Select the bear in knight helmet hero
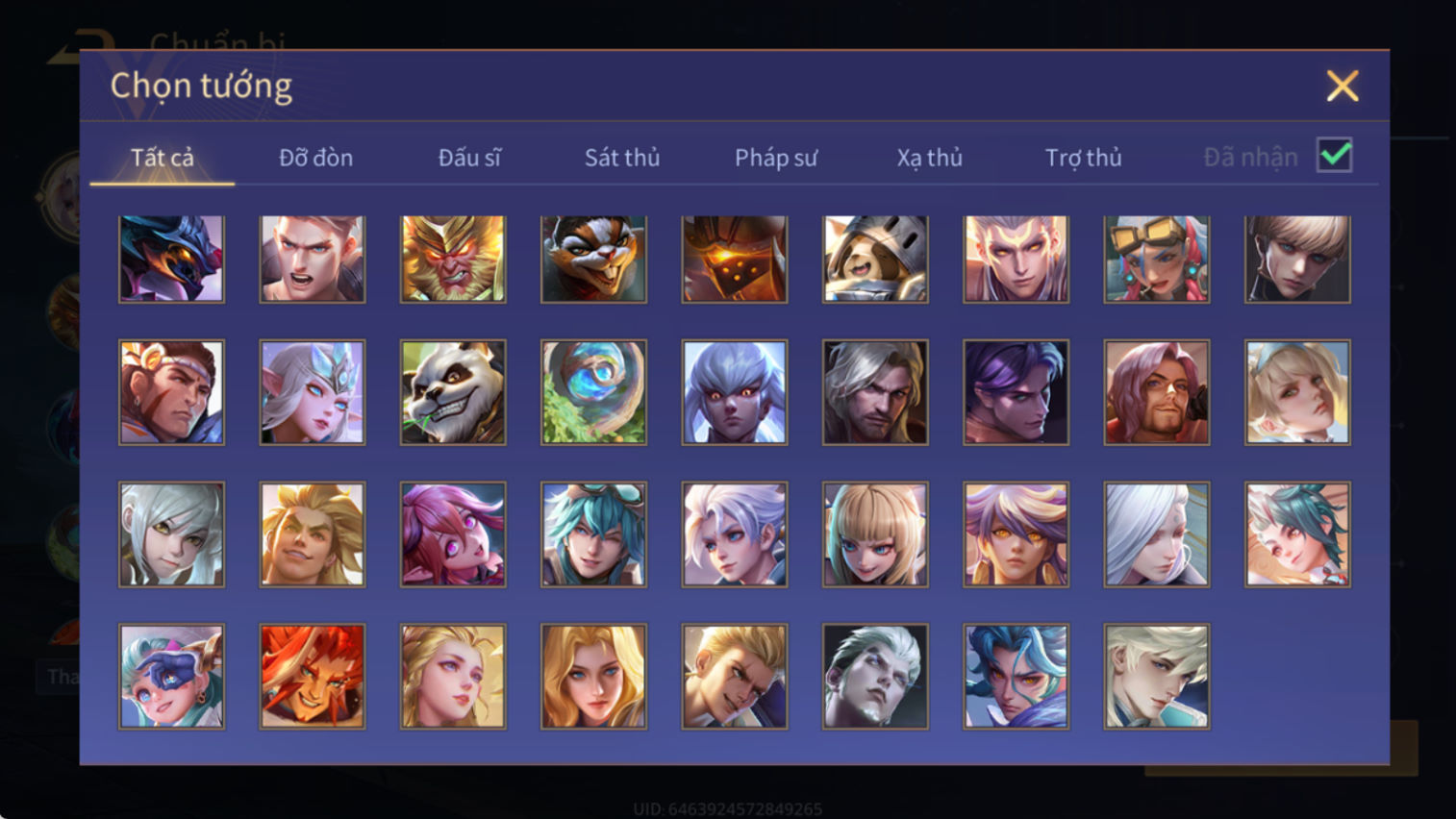 tap(875, 259)
